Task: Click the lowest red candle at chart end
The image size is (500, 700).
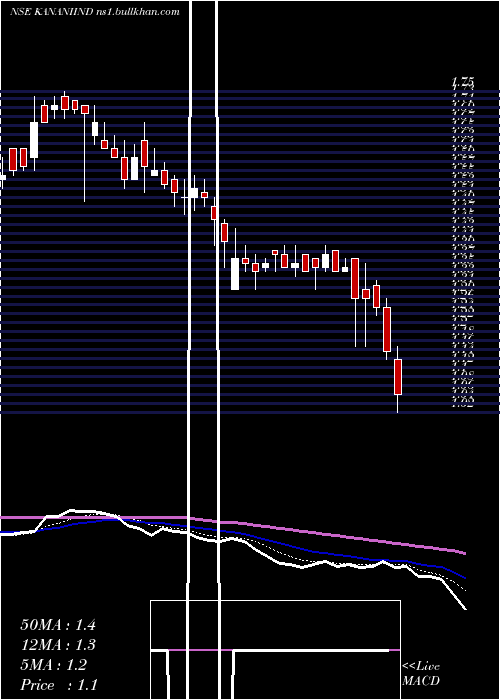Action: 398,377
